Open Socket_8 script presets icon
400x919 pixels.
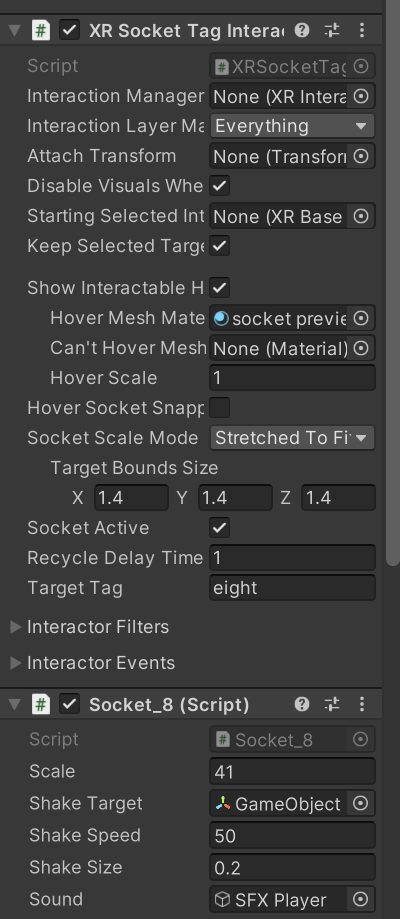(332, 704)
